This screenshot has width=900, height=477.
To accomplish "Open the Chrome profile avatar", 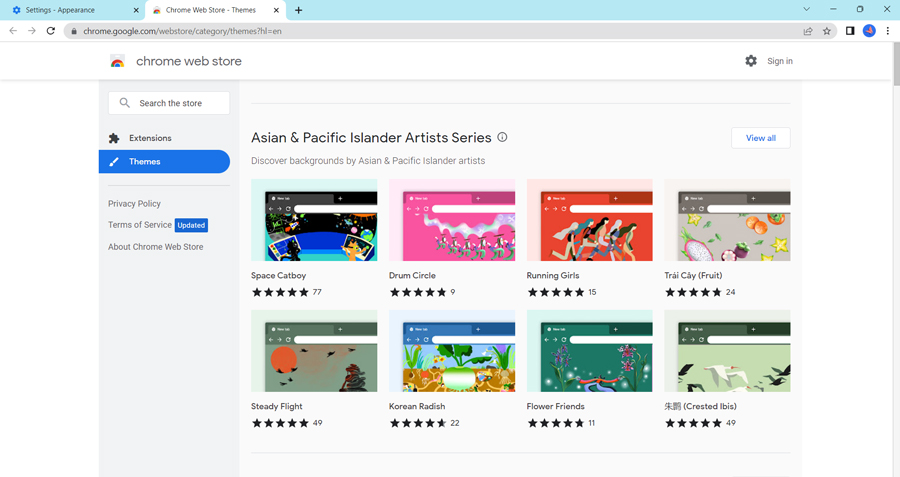I will [869, 31].
